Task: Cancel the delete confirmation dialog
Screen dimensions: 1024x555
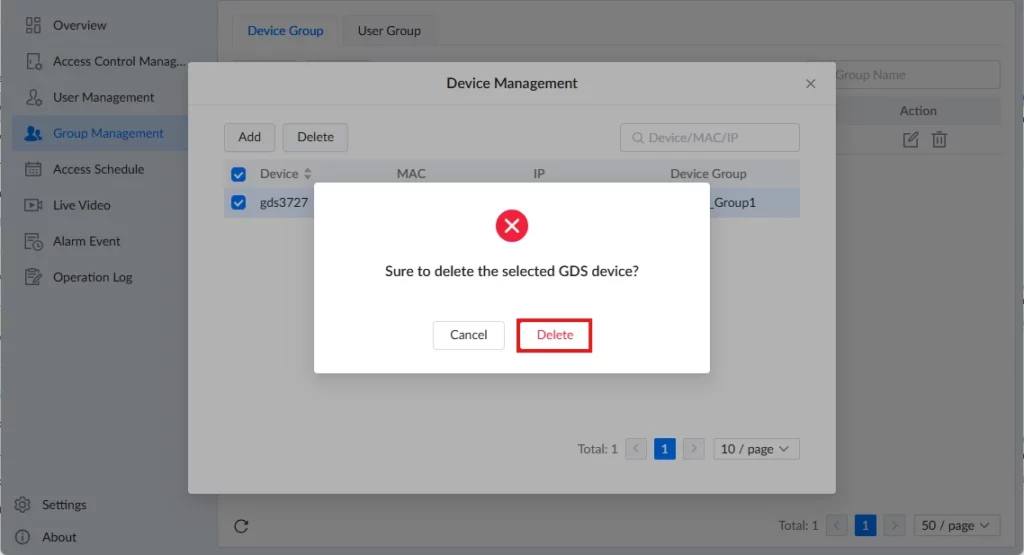Action: [x=468, y=335]
